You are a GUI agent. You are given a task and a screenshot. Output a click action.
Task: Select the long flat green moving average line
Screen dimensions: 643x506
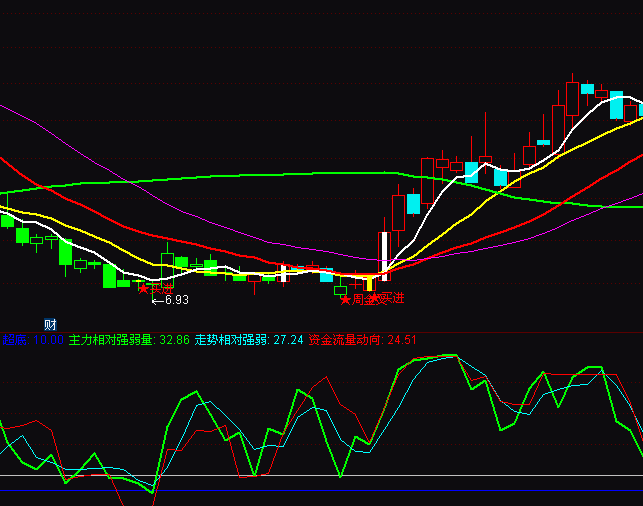point(250,177)
